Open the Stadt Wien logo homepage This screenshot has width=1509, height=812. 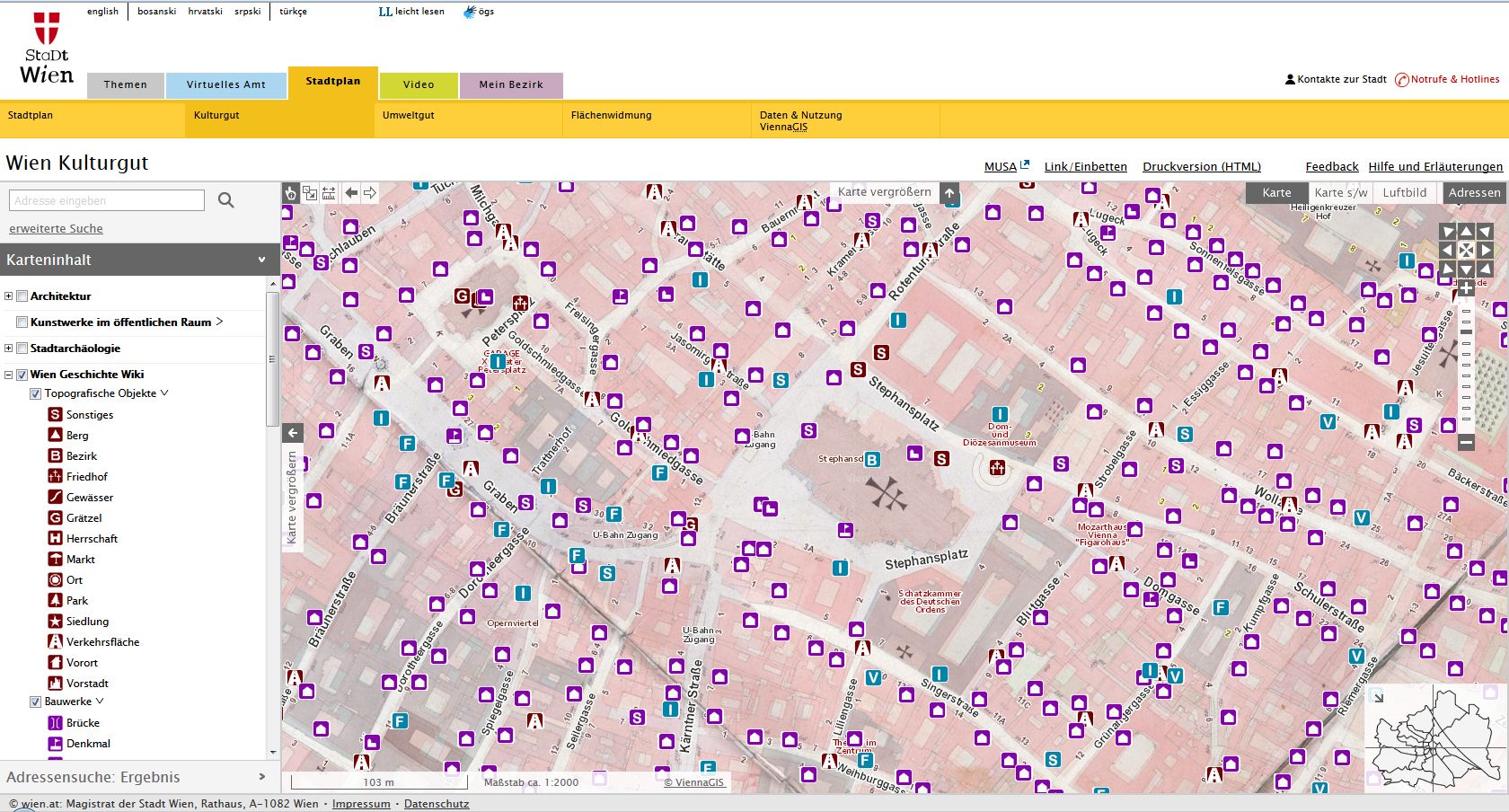(47, 49)
